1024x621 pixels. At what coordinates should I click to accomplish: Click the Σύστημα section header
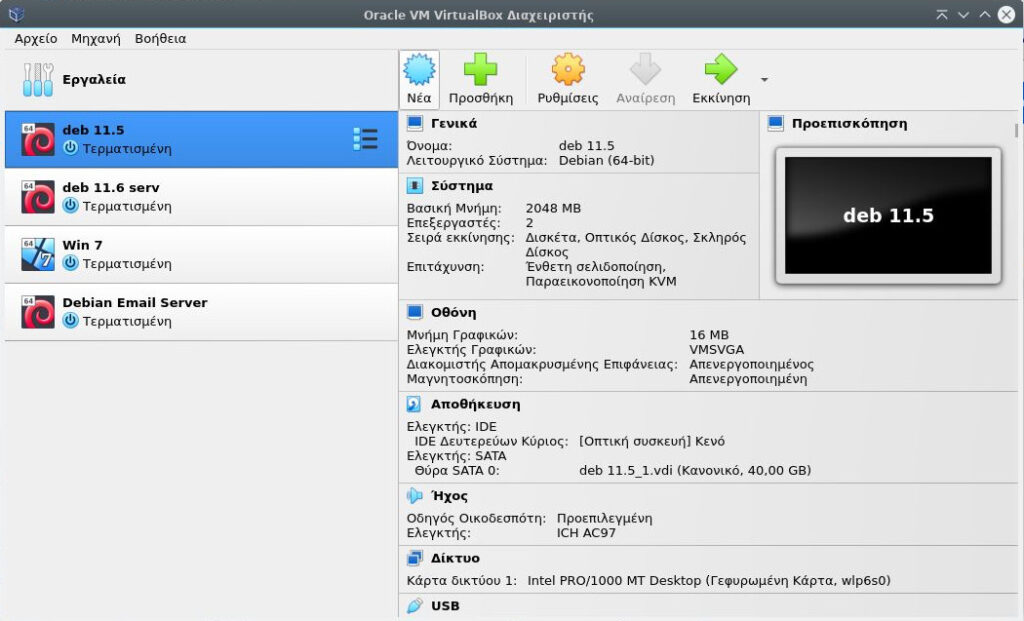click(x=461, y=186)
